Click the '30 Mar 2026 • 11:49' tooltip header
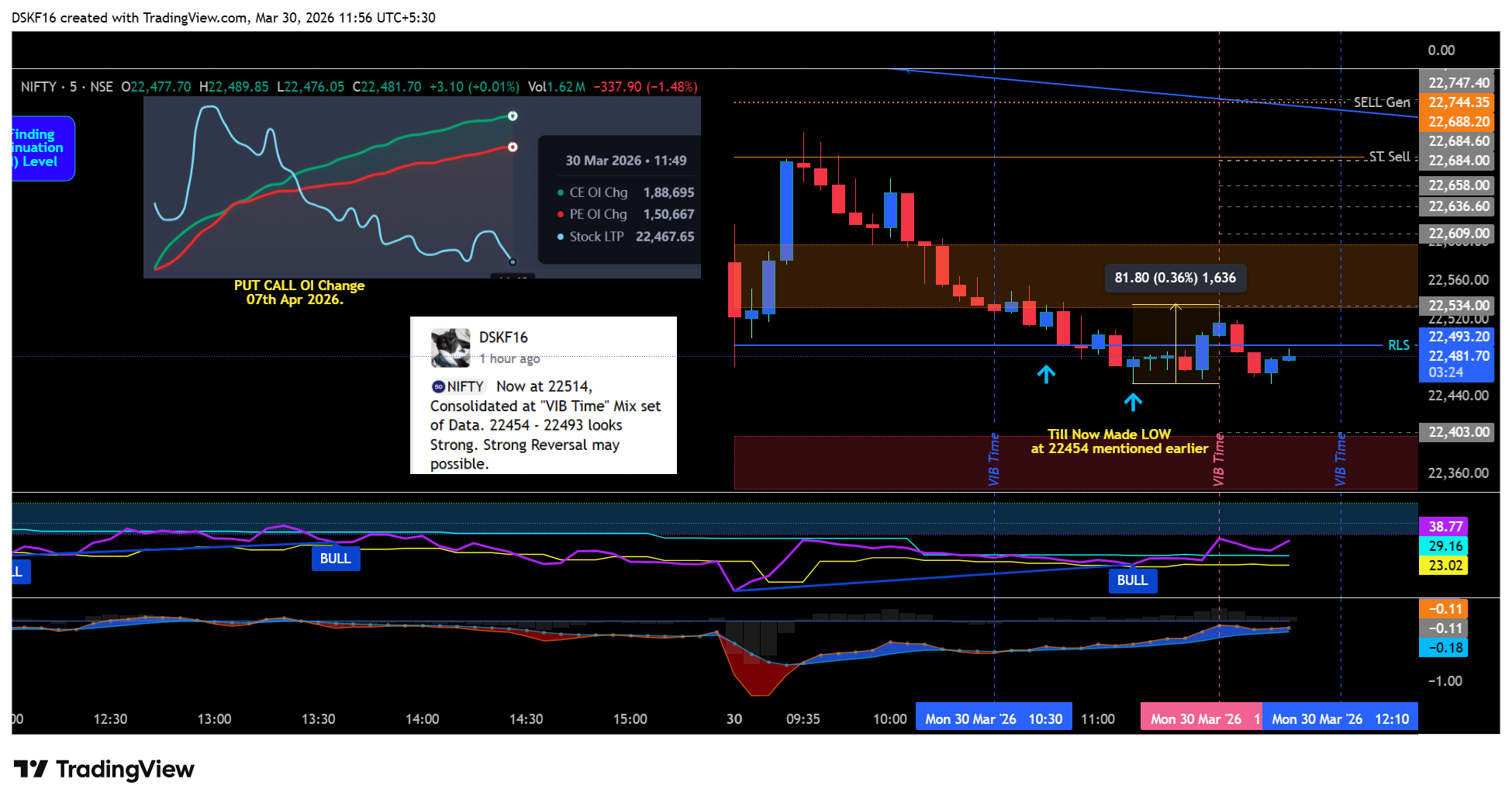The width and height of the screenshot is (1512, 803). pos(626,161)
